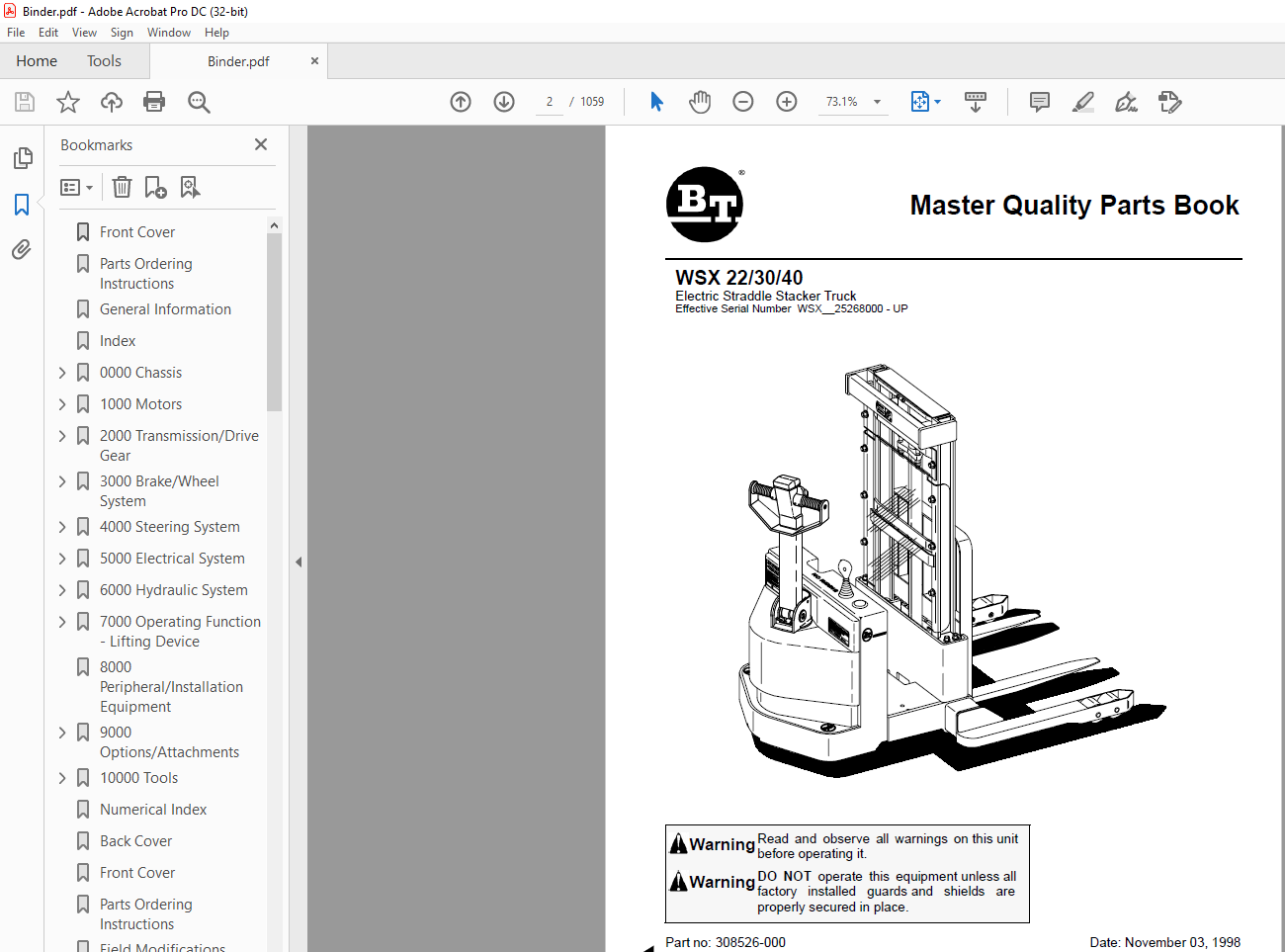Screen dimensions: 1285x952
Task: Open the General Information bookmark
Action: tap(165, 309)
